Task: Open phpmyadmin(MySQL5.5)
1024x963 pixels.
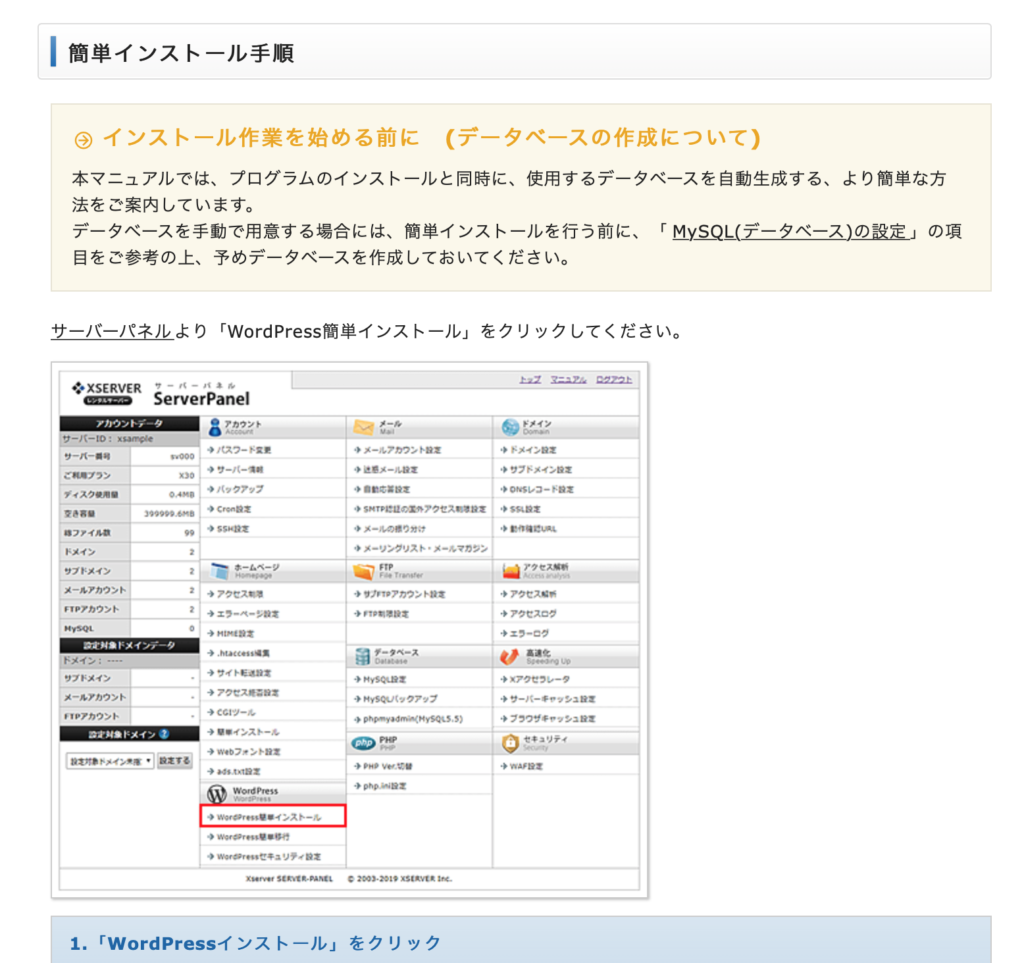Action: coord(413,719)
